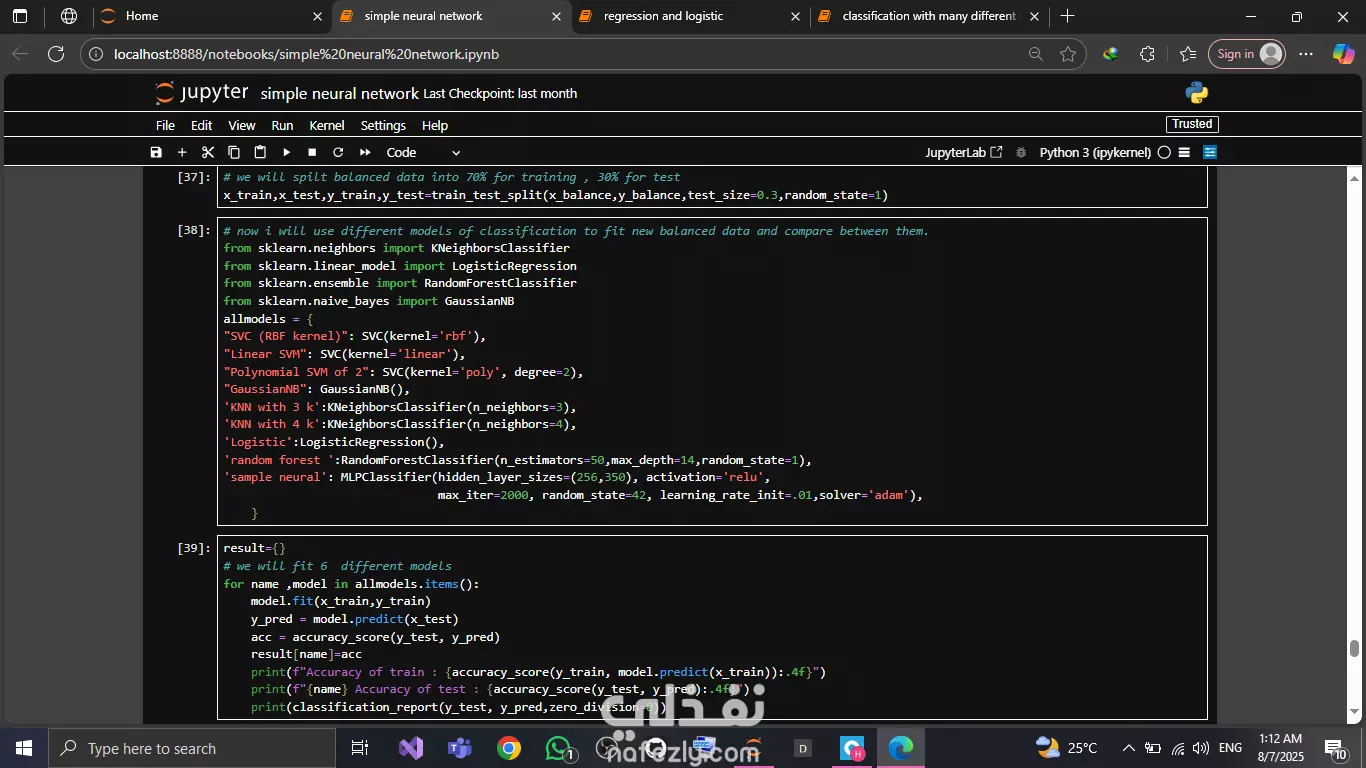Image resolution: width=1366 pixels, height=768 pixels.
Task: Enable the debugger bug icon
Action: pyautogui.click(x=1021, y=152)
